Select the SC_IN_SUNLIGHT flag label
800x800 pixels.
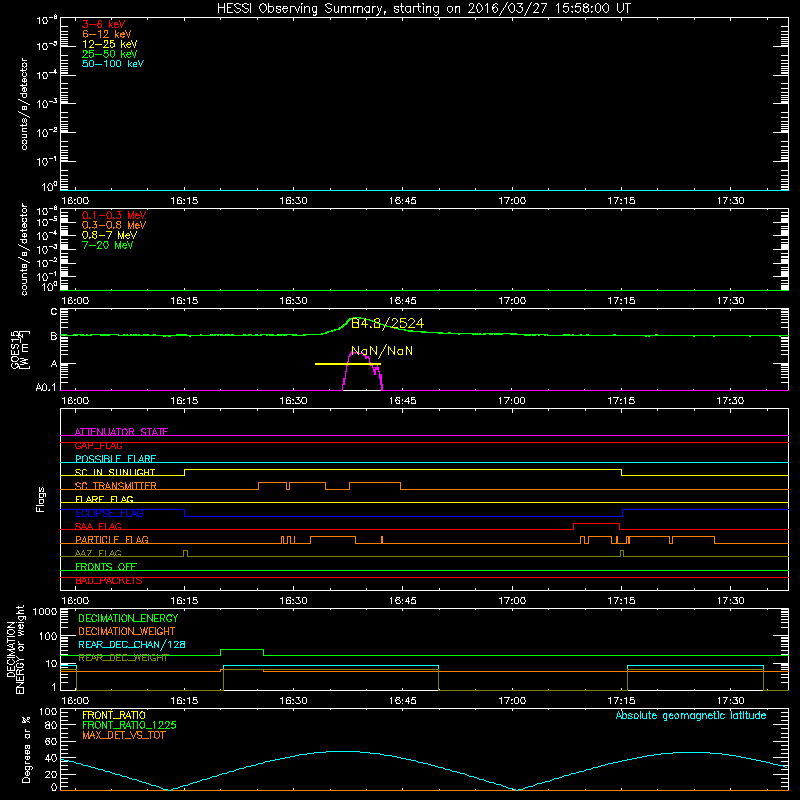pos(115,472)
